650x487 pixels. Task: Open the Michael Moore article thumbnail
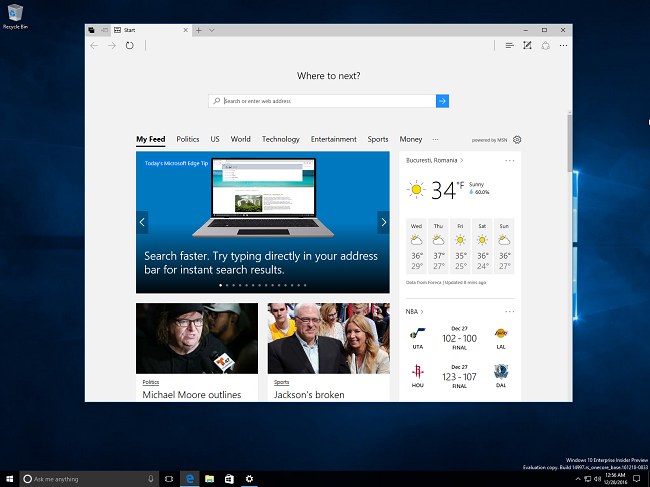(197, 338)
